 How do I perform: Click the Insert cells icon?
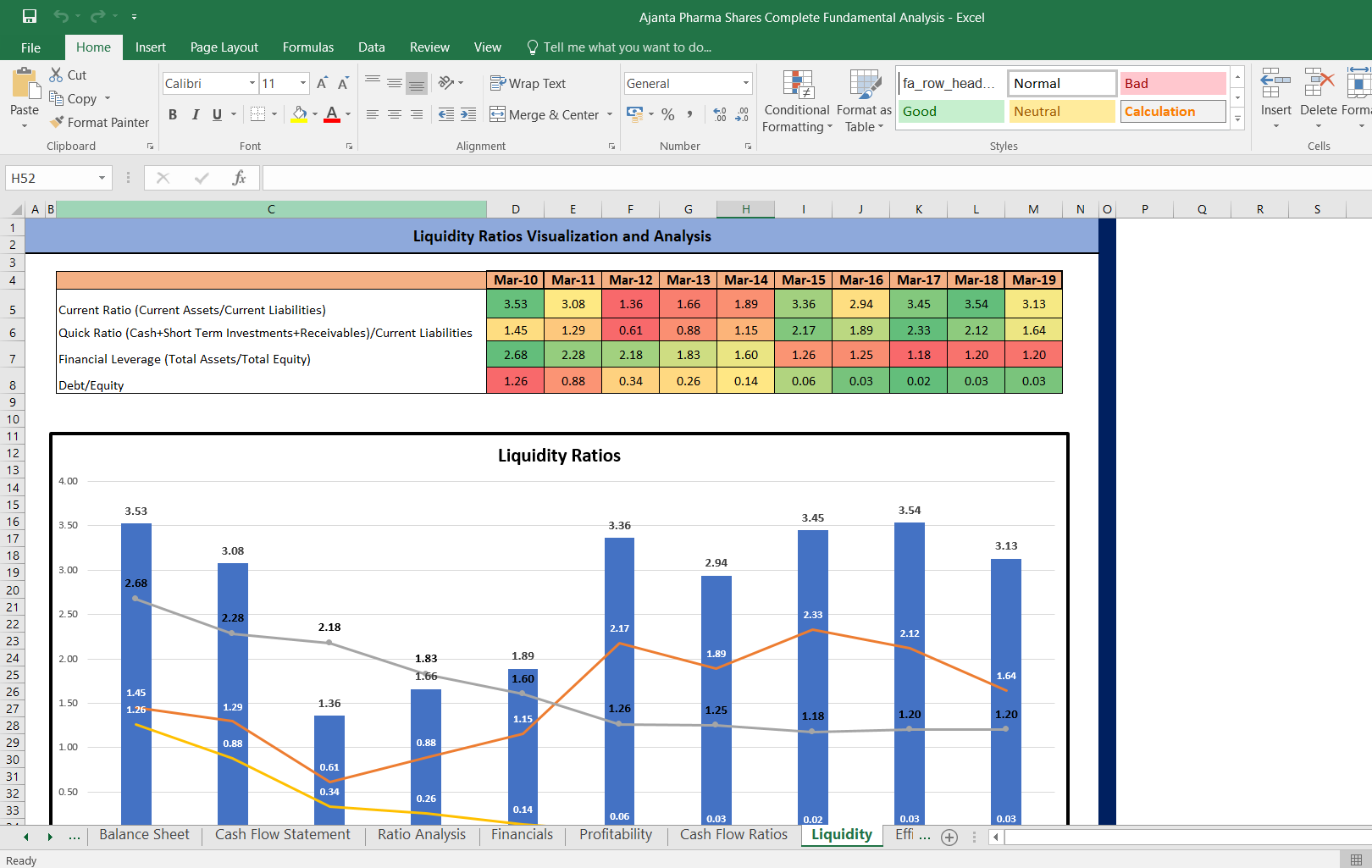click(x=1275, y=84)
